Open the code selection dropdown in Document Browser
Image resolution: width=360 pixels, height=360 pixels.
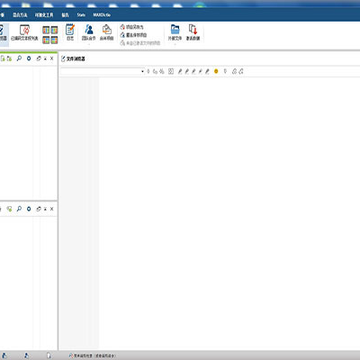(142, 71)
